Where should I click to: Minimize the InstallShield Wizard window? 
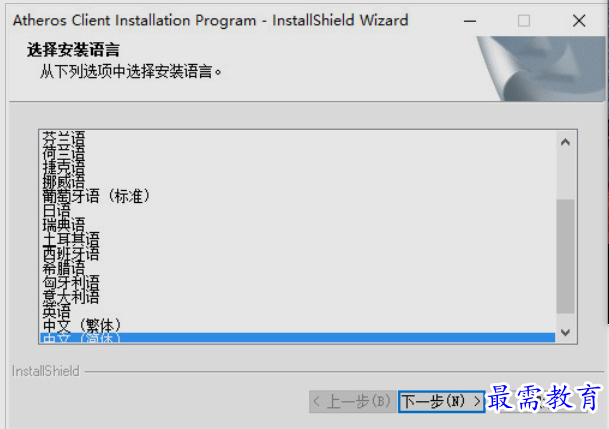coord(470,21)
